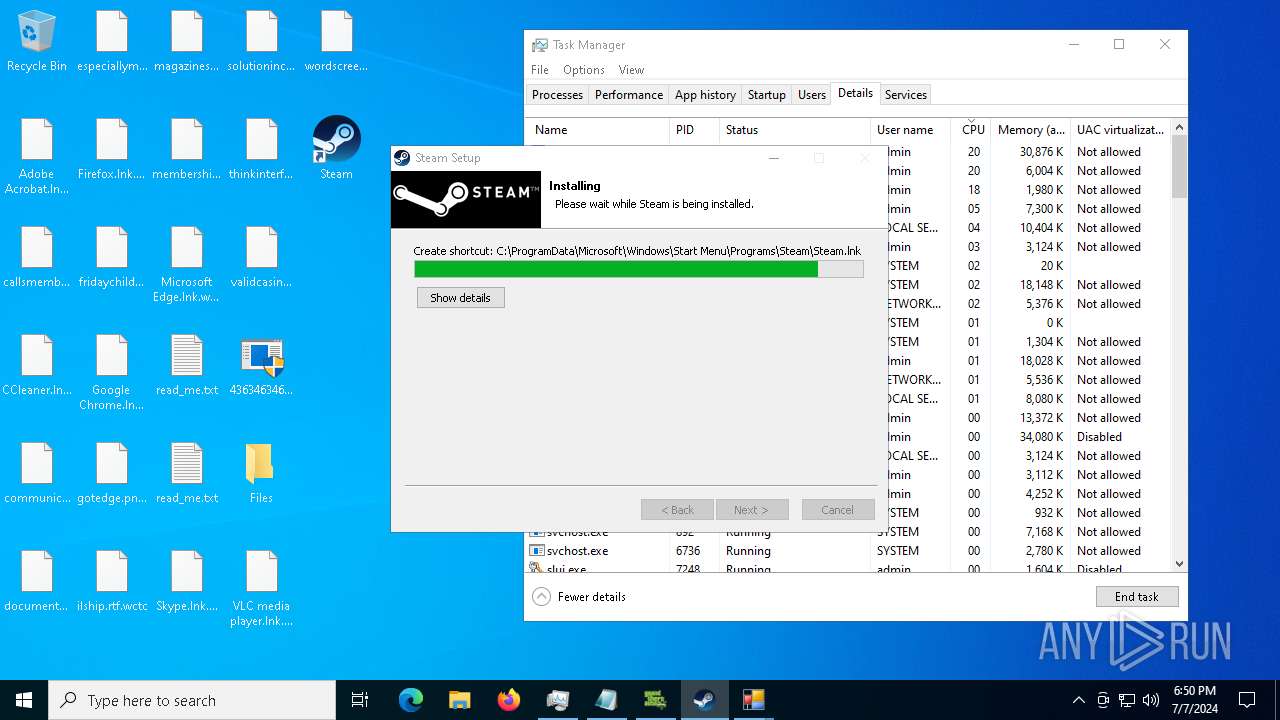Open the File menu in Task Manager
Image resolution: width=1280 pixels, height=720 pixels.
[540, 70]
